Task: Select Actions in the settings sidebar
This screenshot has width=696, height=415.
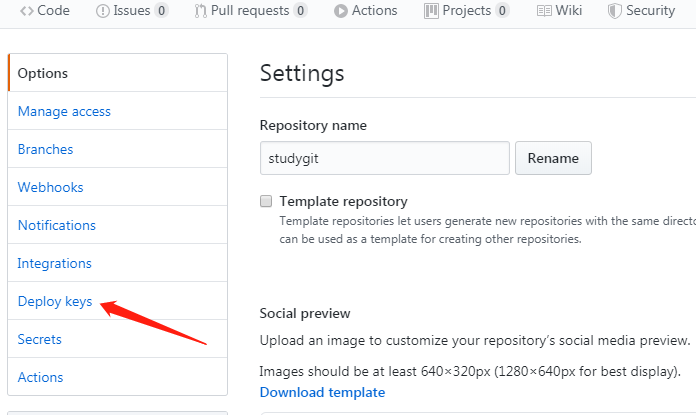Action: [x=40, y=377]
